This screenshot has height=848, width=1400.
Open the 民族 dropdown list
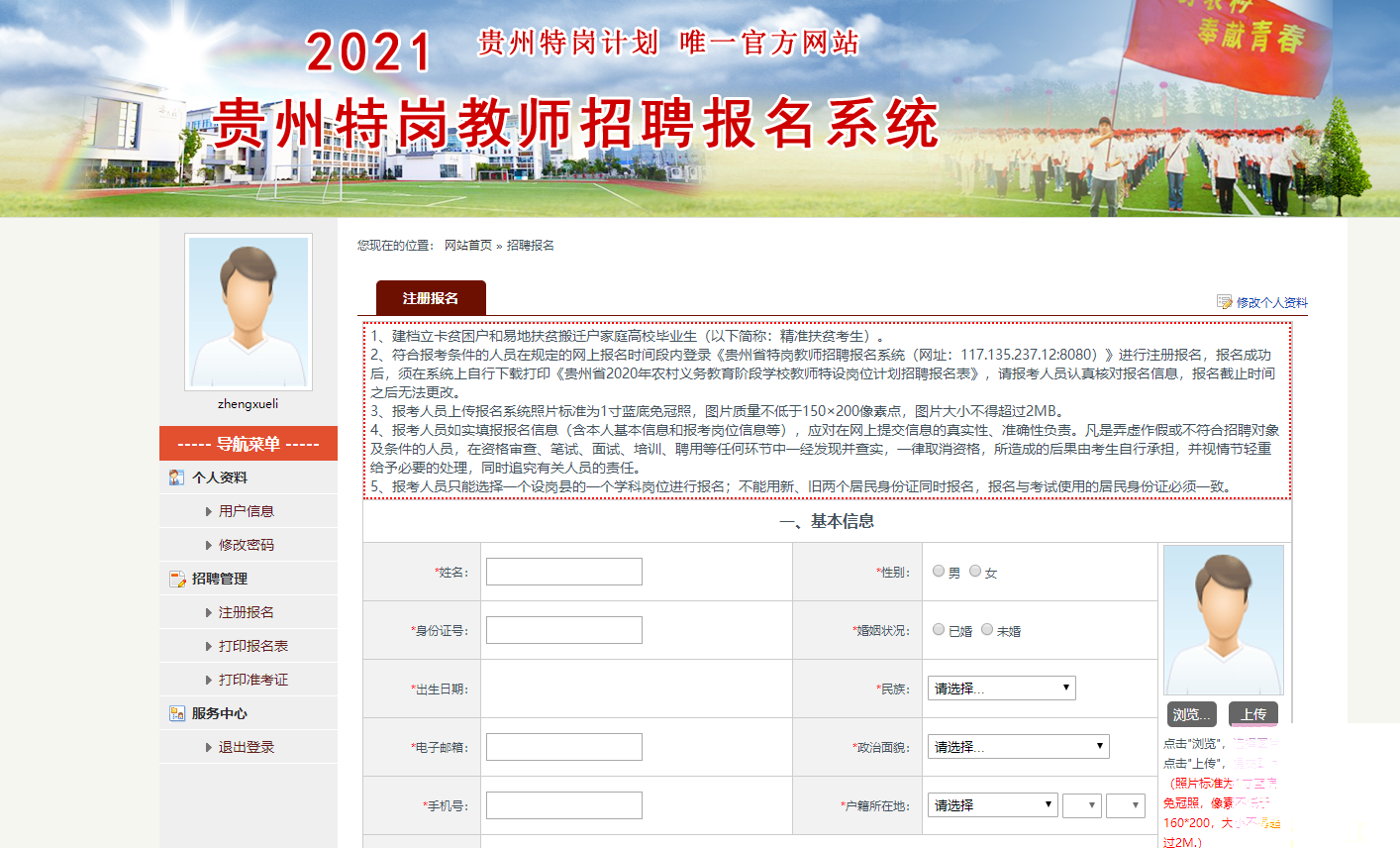click(x=1001, y=689)
